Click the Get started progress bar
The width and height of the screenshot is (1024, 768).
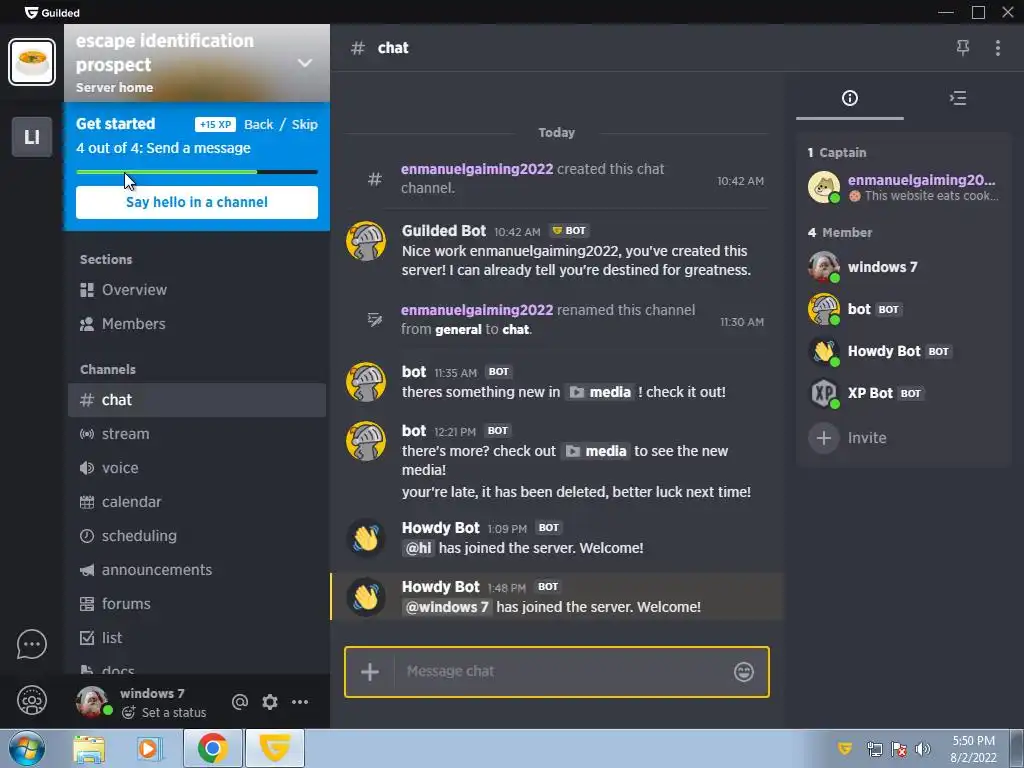197,172
